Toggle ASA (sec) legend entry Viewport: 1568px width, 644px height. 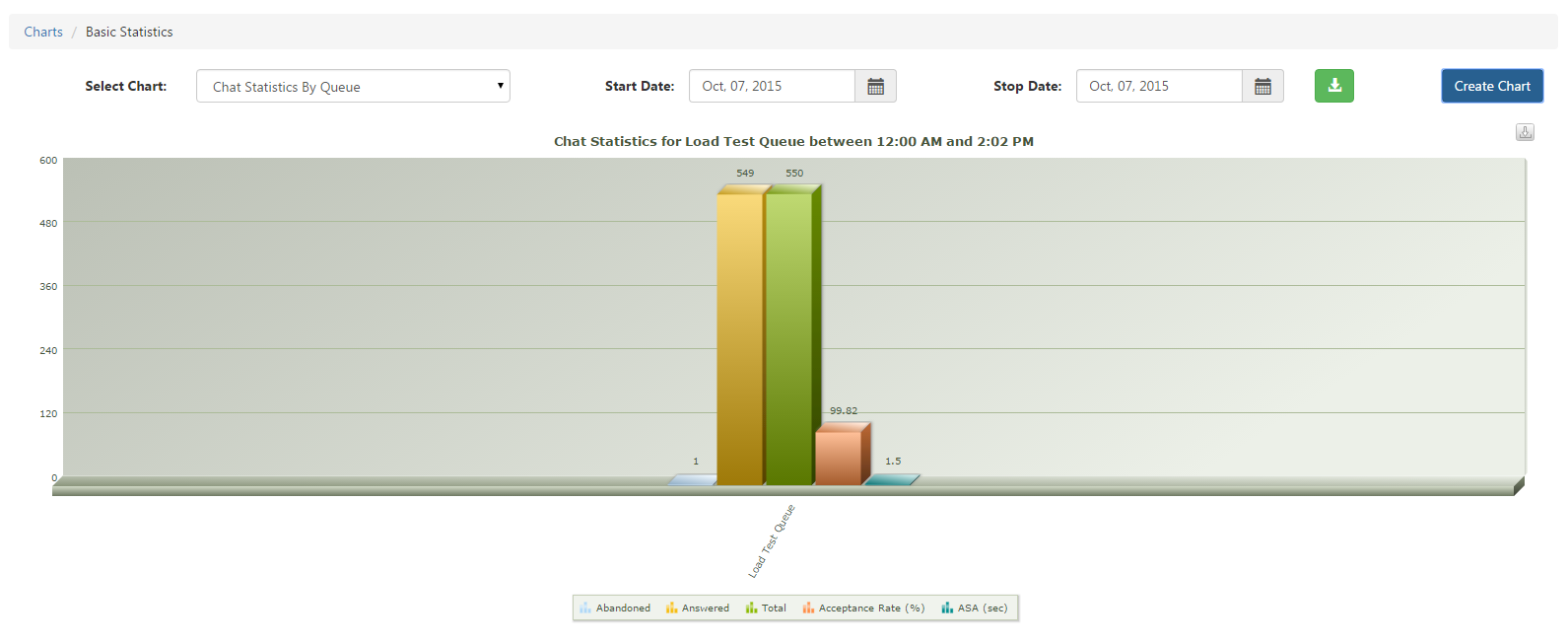pyautogui.click(x=975, y=608)
